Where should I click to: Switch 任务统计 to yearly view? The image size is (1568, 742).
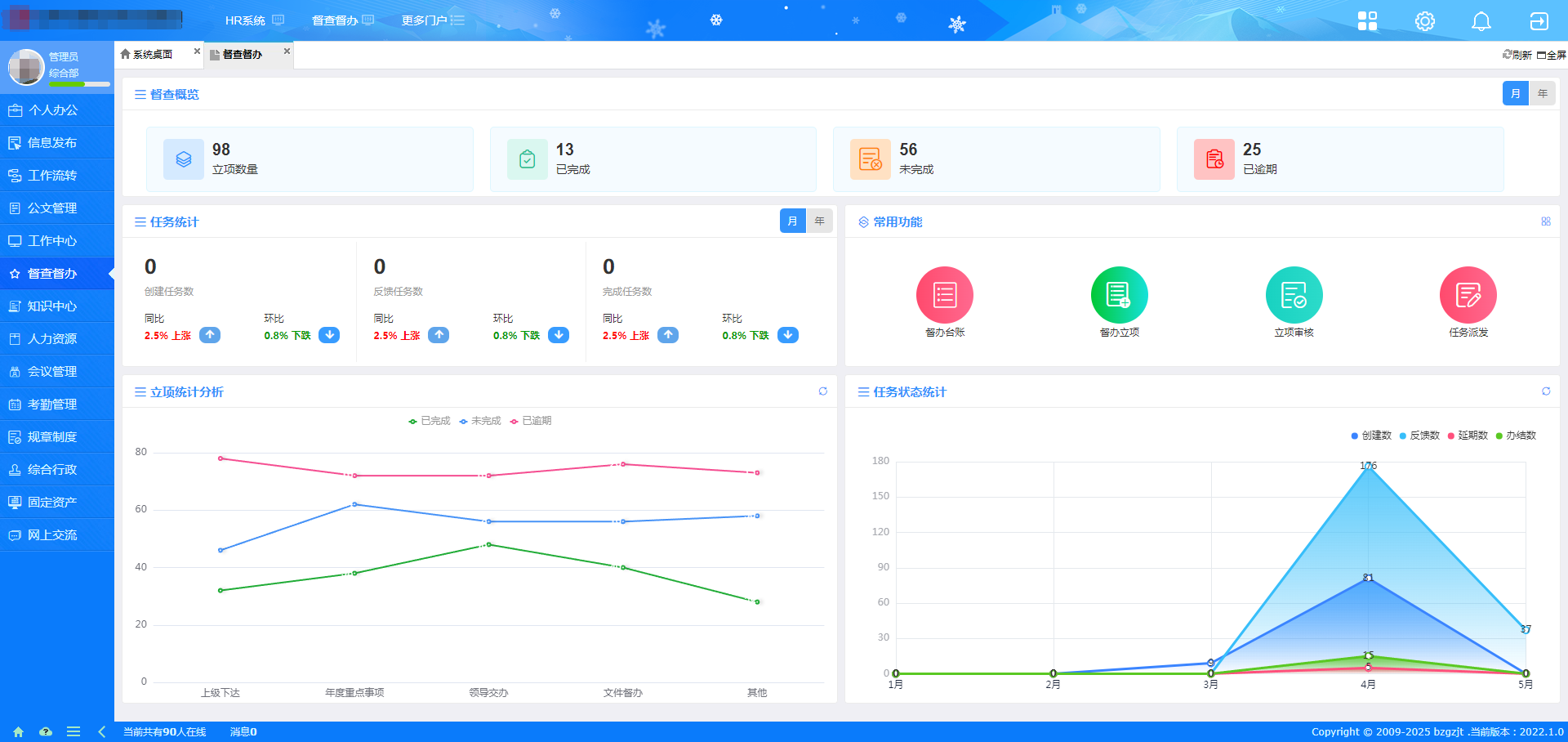pyautogui.click(x=819, y=221)
